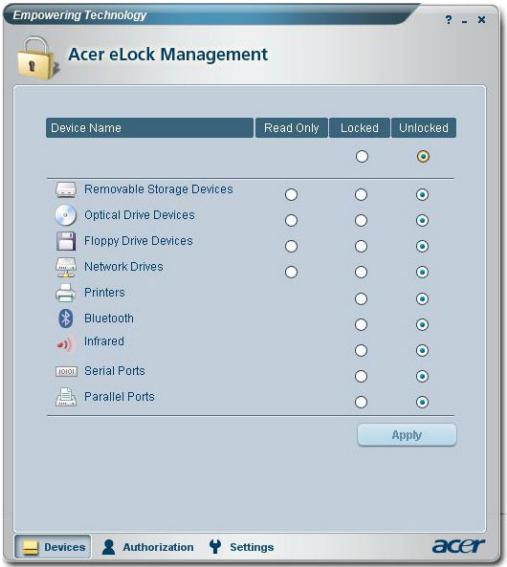Set Floppy Drive Devices to Unlocked
The width and height of the screenshot is (507, 567).
tap(422, 246)
